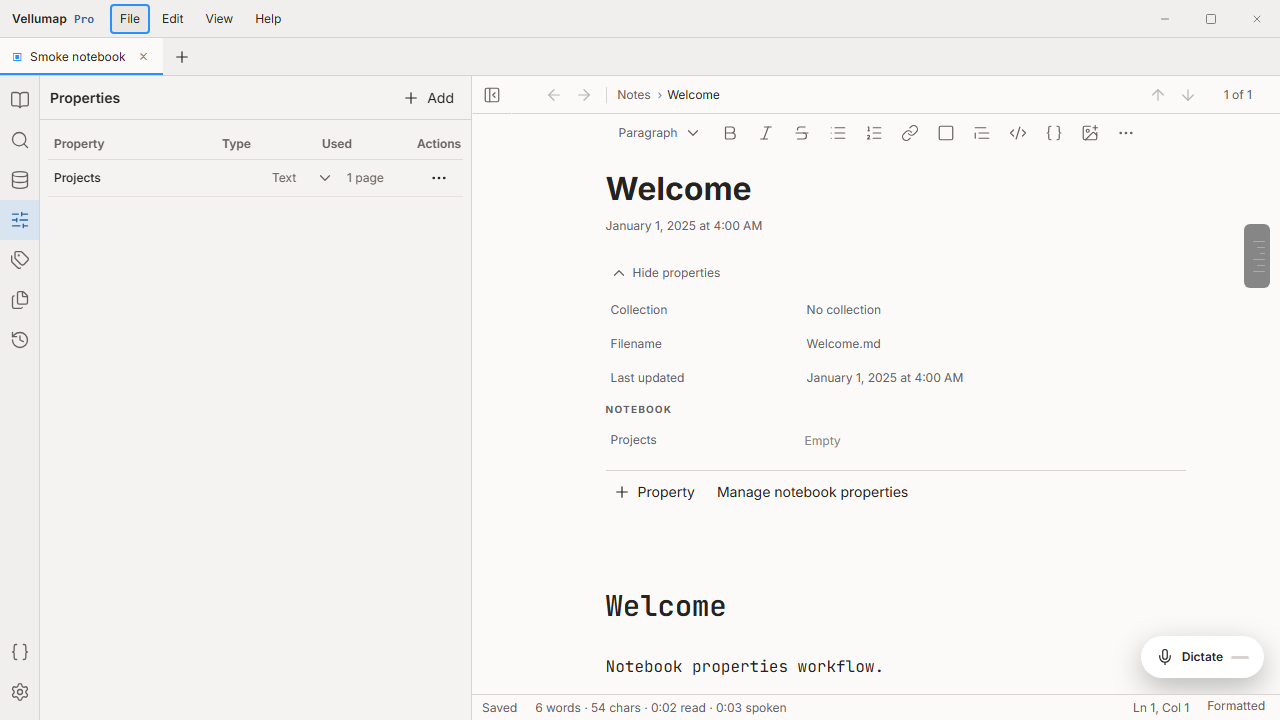This screenshot has height=720, width=1280.
Task: Apply bold formatting
Action: click(730, 133)
